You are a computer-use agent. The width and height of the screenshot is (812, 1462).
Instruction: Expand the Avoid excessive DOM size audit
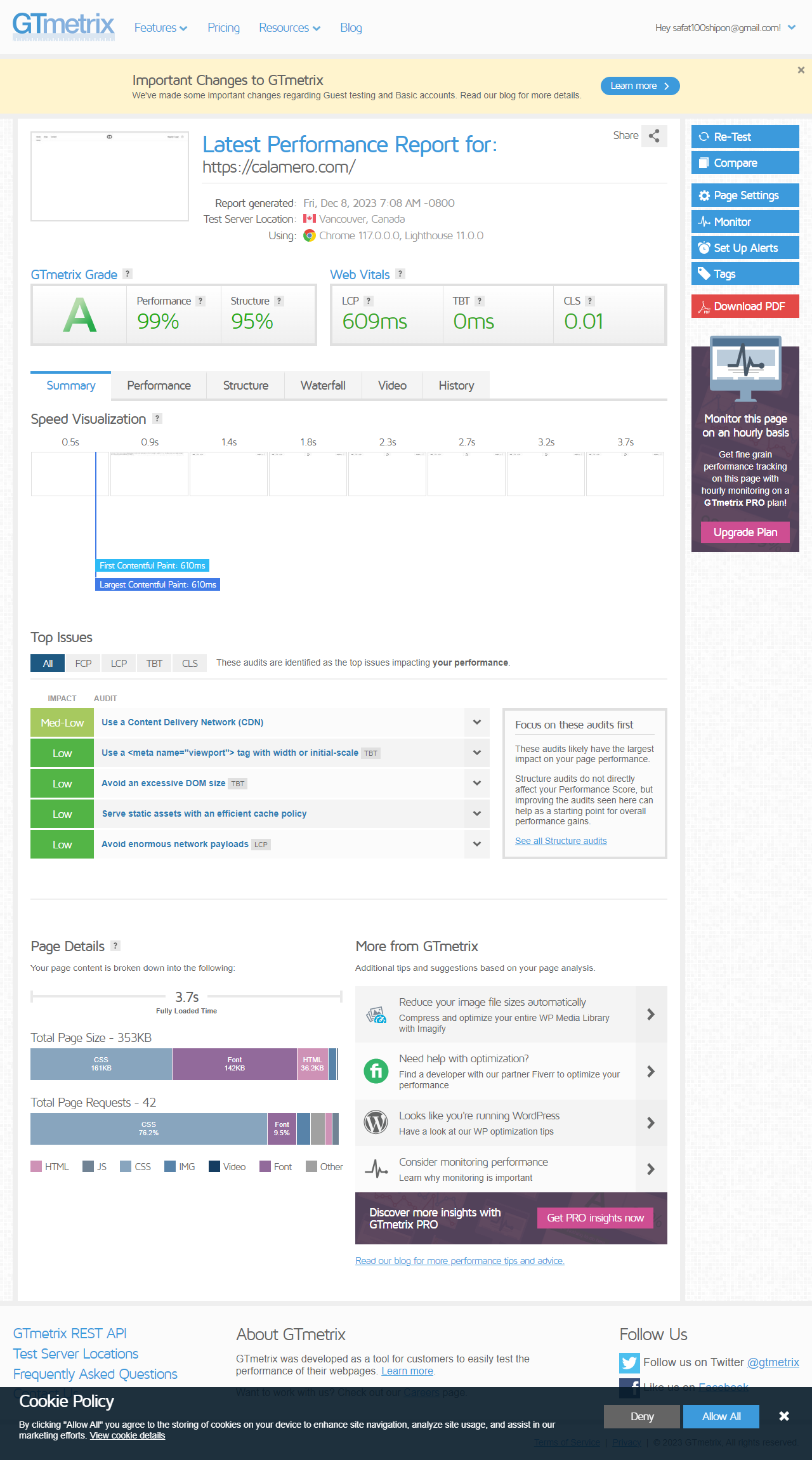pos(476,784)
